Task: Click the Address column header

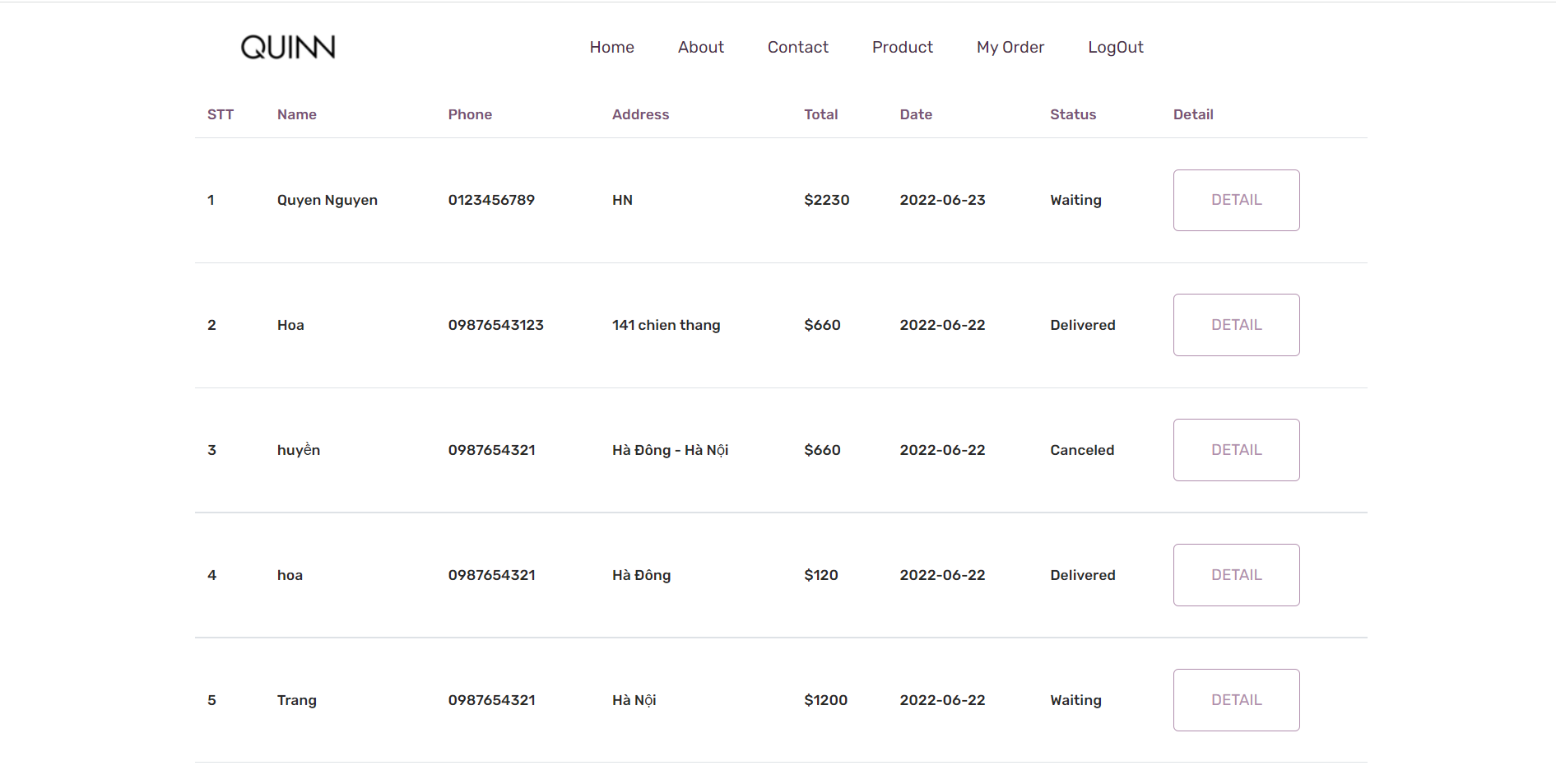Action: point(640,114)
